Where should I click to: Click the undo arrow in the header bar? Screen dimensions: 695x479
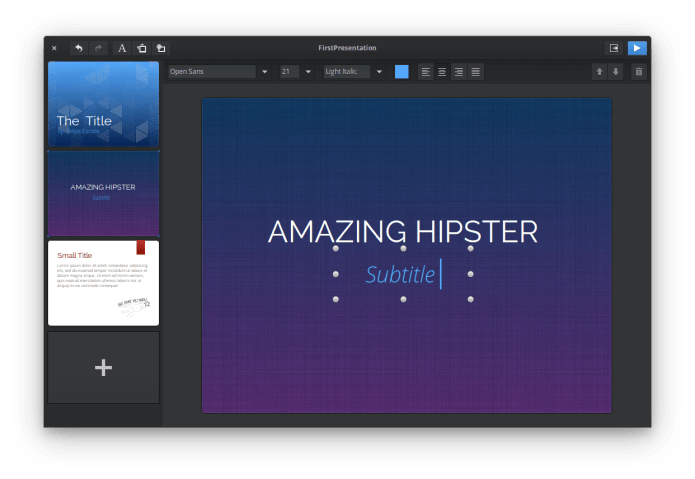click(79, 47)
